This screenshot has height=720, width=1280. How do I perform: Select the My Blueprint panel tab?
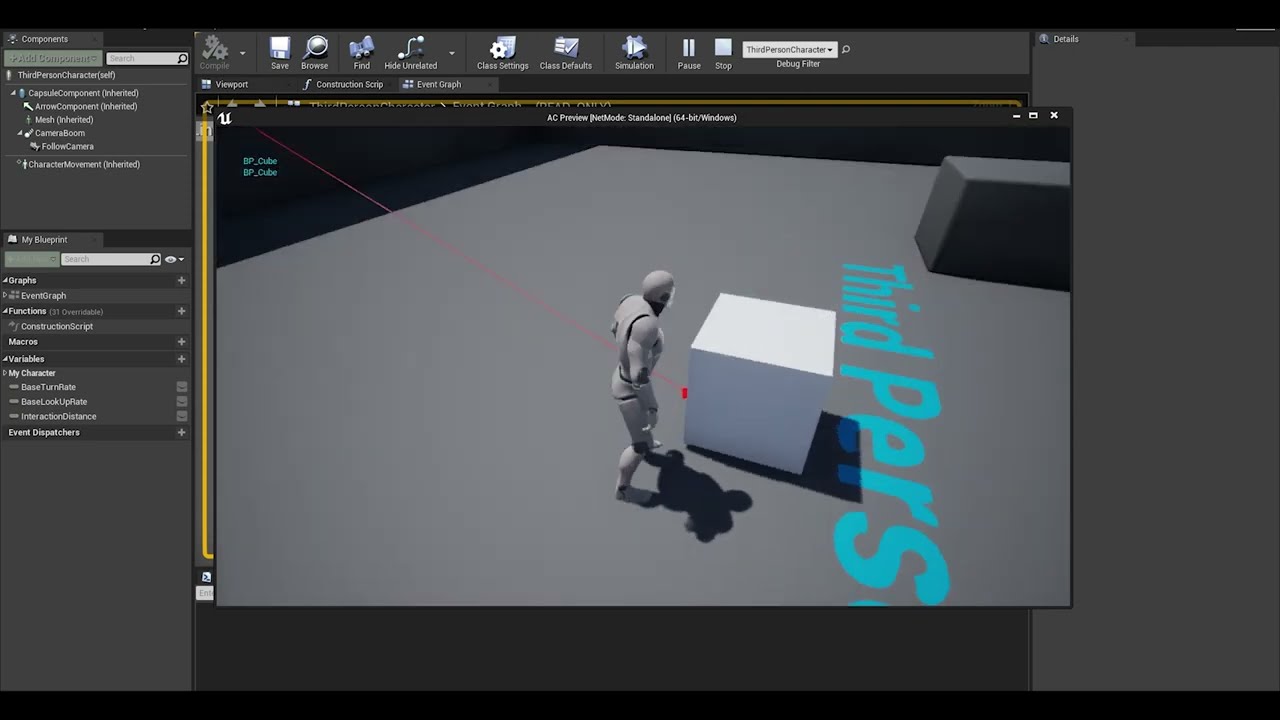44,240
